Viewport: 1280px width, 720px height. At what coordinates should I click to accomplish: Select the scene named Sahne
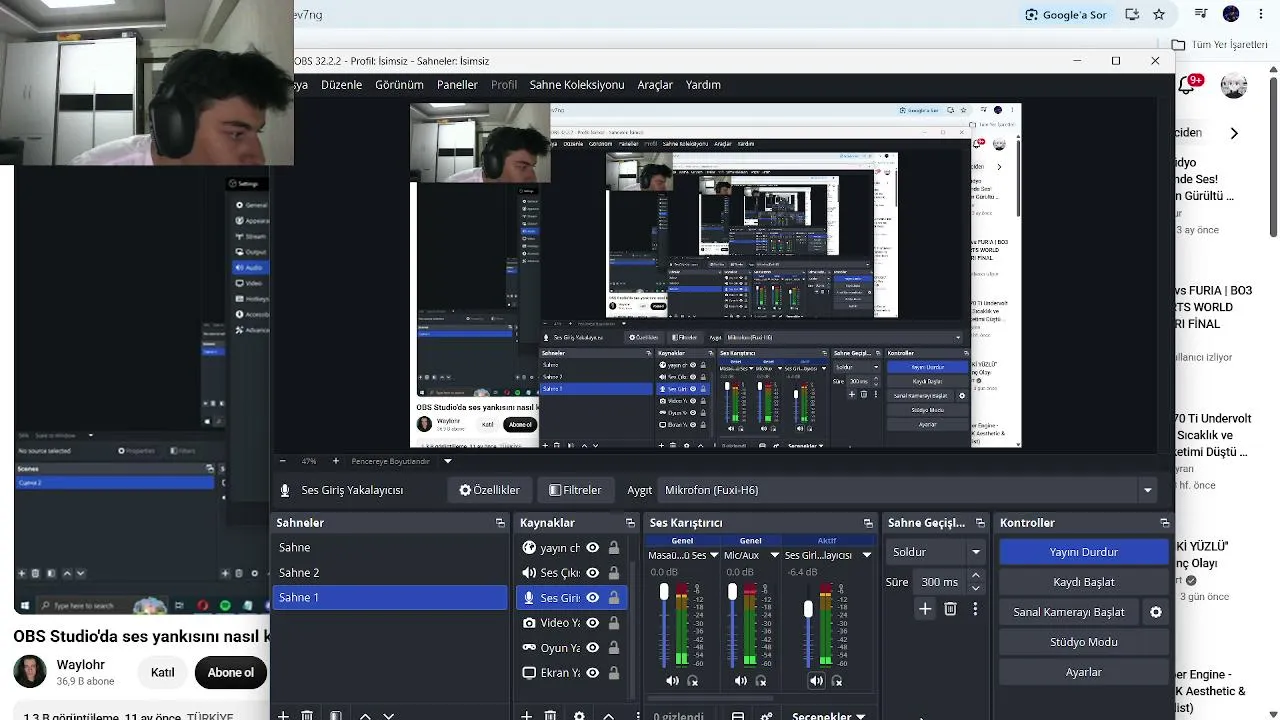point(390,548)
